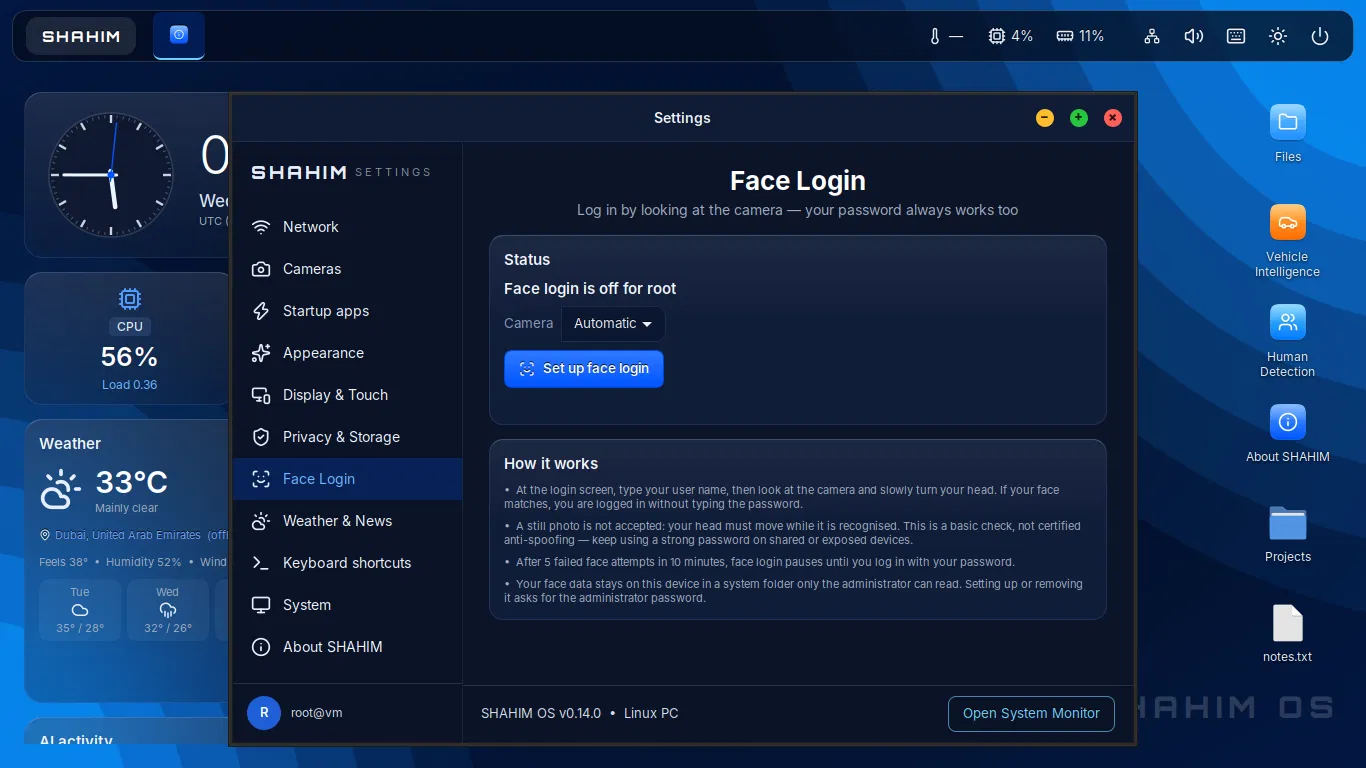Click the root@vm user avatar
The image size is (1366, 768).
(264, 713)
